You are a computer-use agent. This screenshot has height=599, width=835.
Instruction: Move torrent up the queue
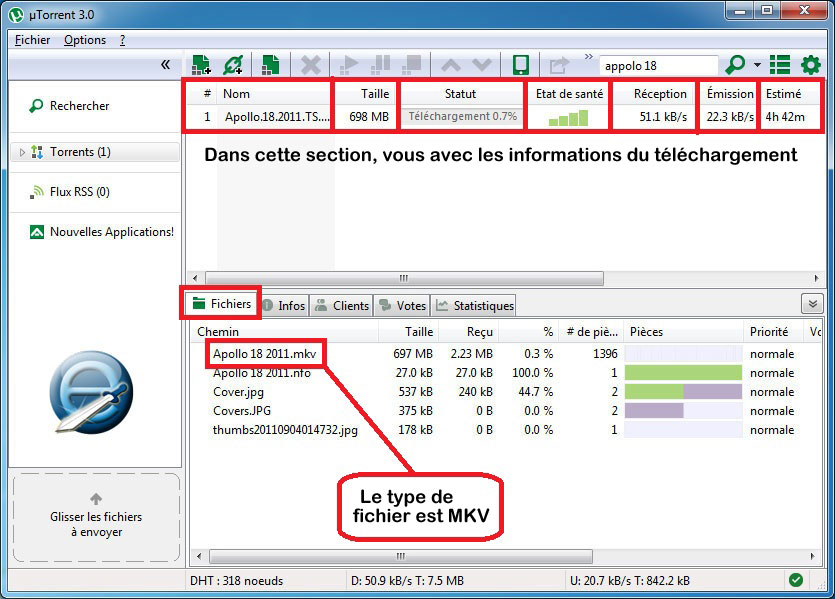(451, 65)
